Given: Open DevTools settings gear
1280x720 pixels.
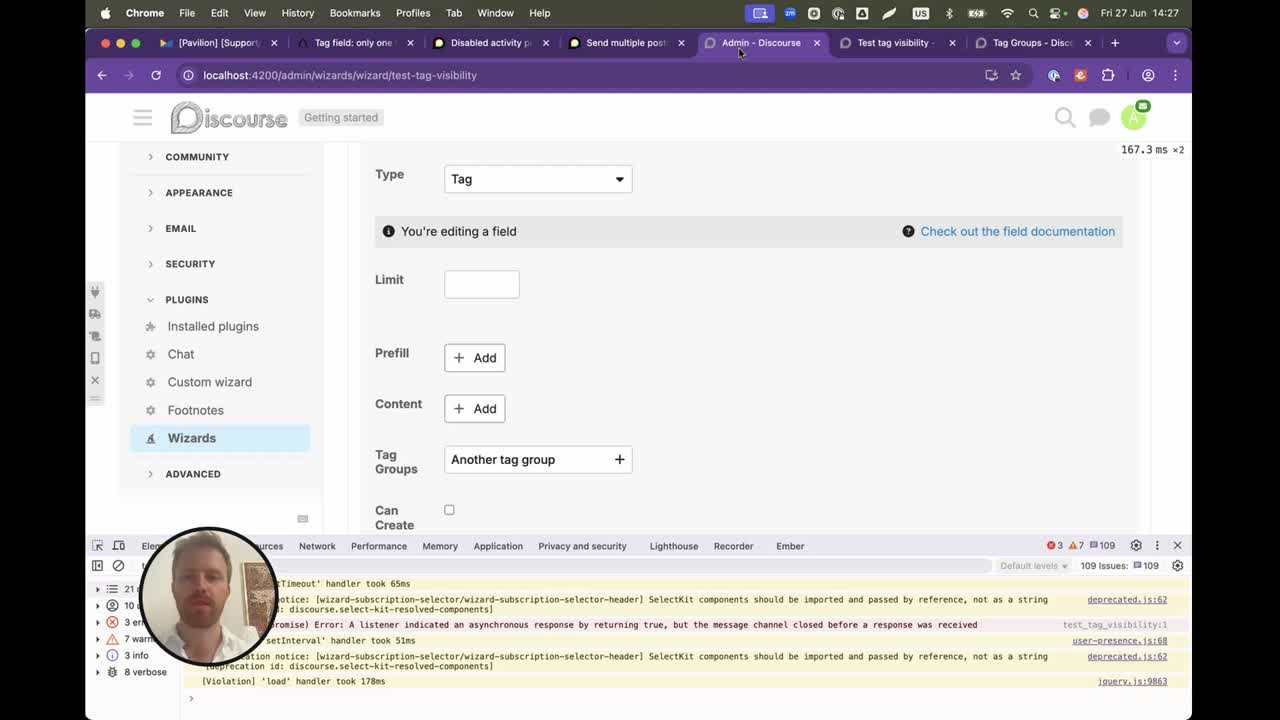Looking at the screenshot, I should point(1136,546).
